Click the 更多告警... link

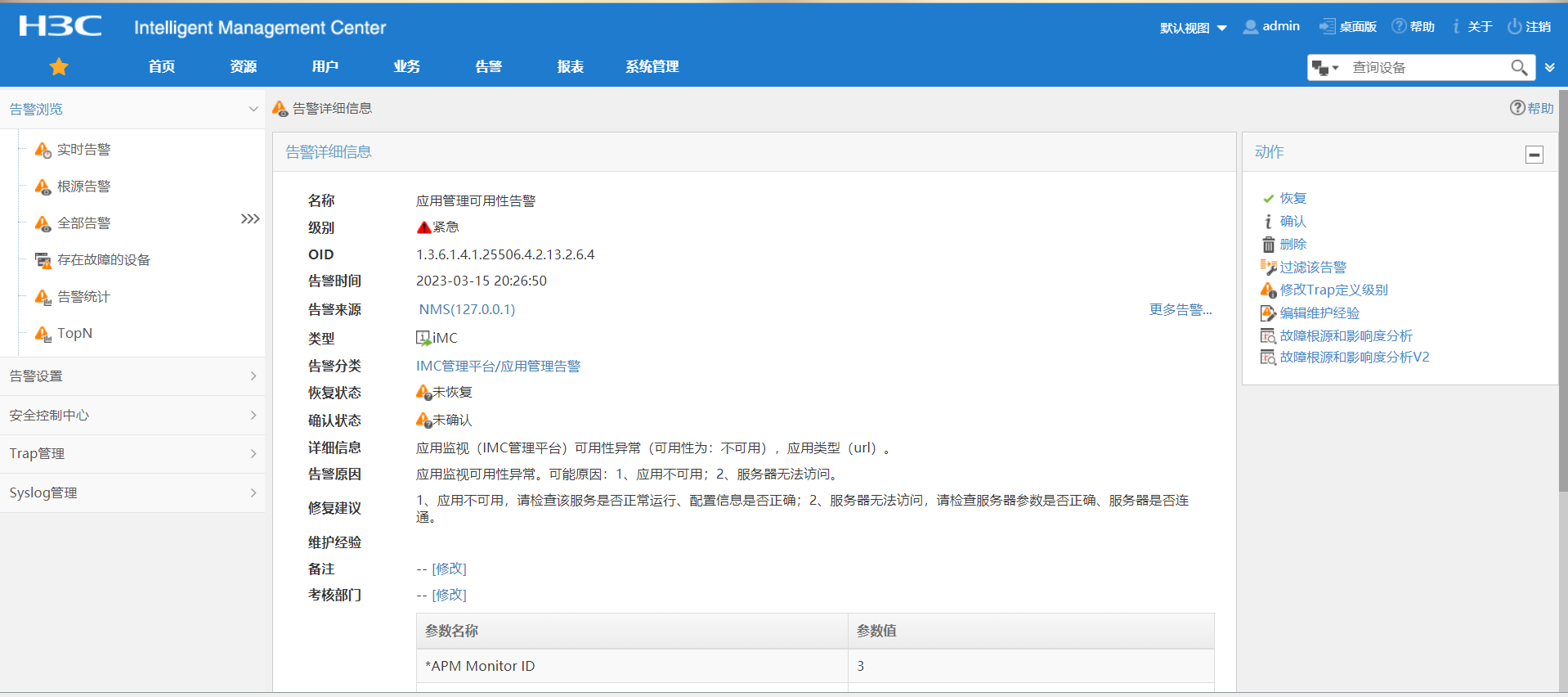click(x=1180, y=310)
